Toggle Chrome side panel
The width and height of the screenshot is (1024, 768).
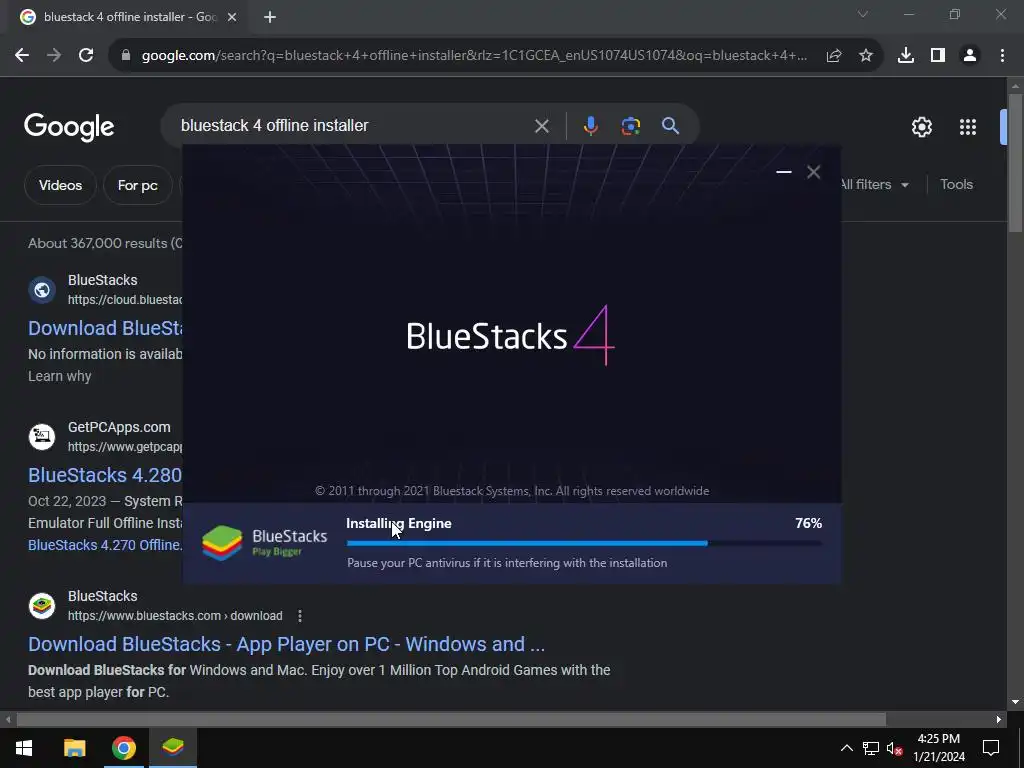[938, 56]
